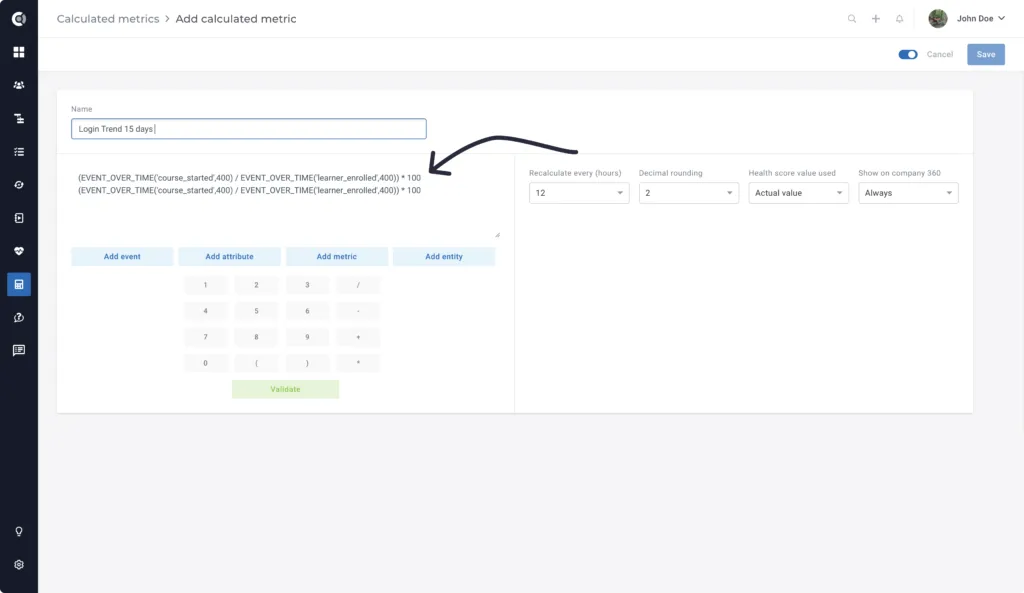
Task: Click the Save button
Action: pos(985,54)
